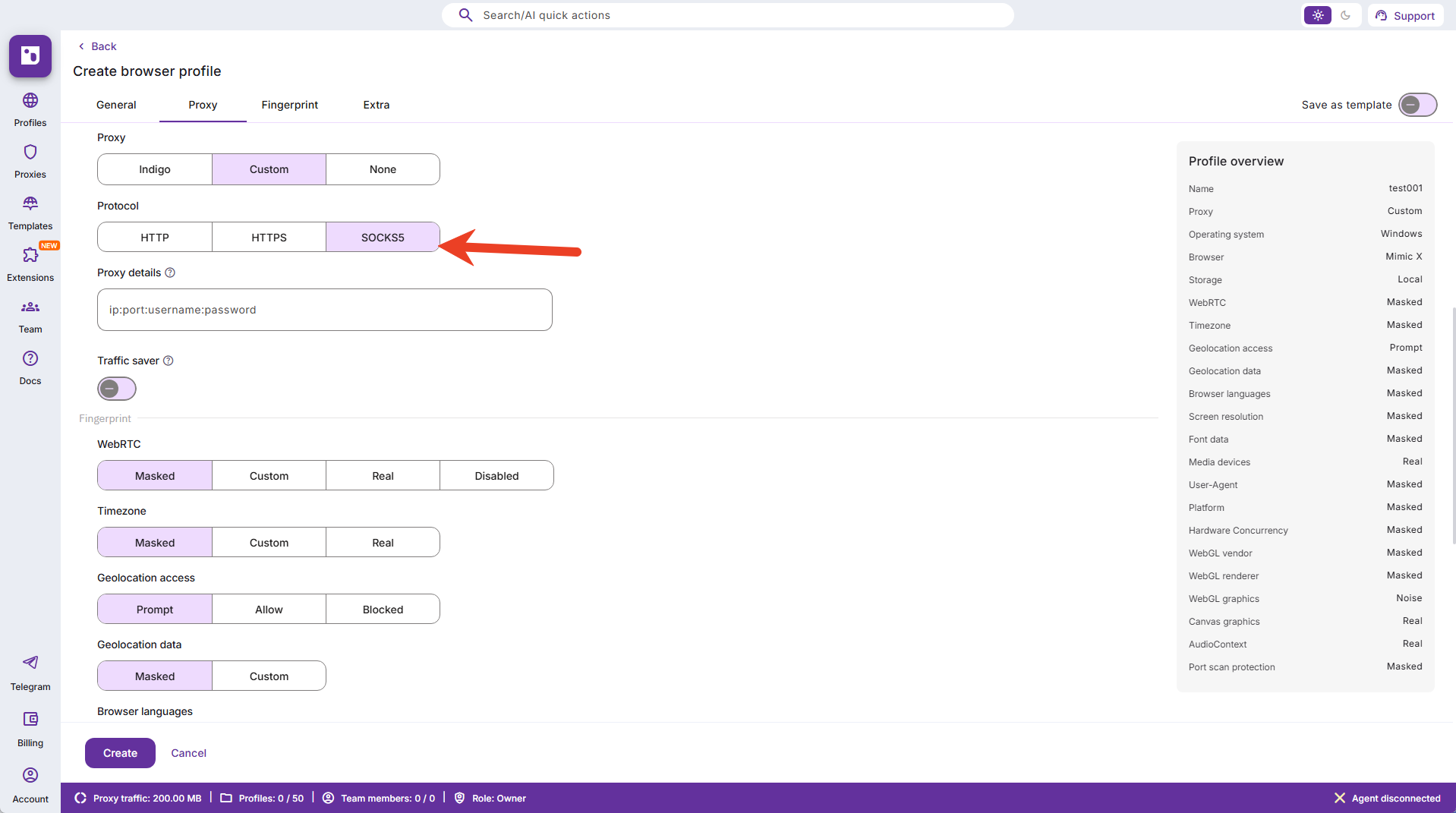Screen dimensions: 1456x813
Task: Turn on Save as template switch
Action: 1417,105
